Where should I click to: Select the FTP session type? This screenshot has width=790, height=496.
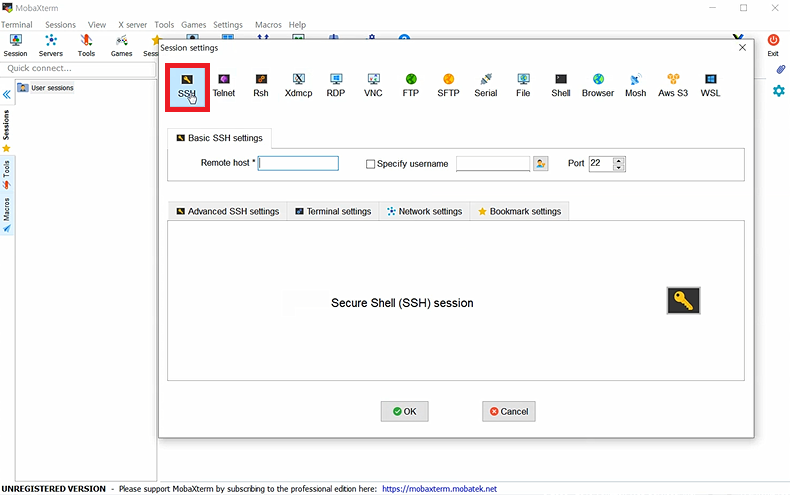(411, 86)
